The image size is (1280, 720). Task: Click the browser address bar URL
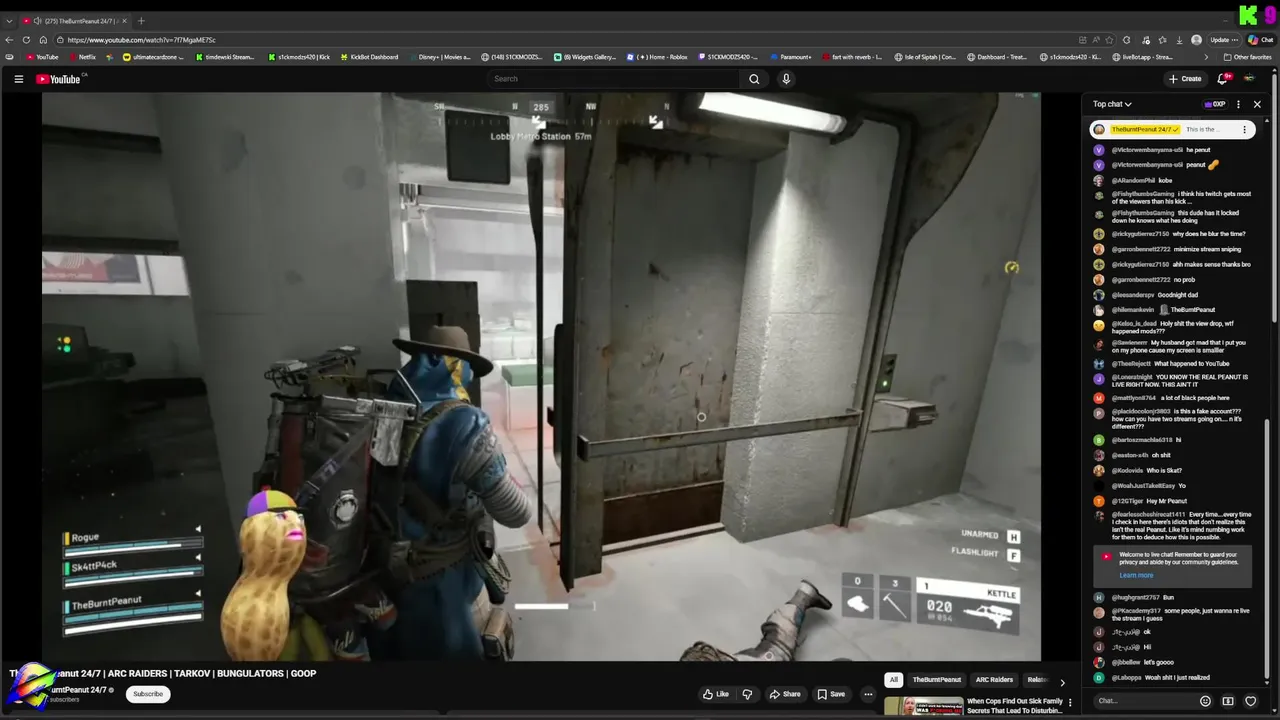[141, 40]
